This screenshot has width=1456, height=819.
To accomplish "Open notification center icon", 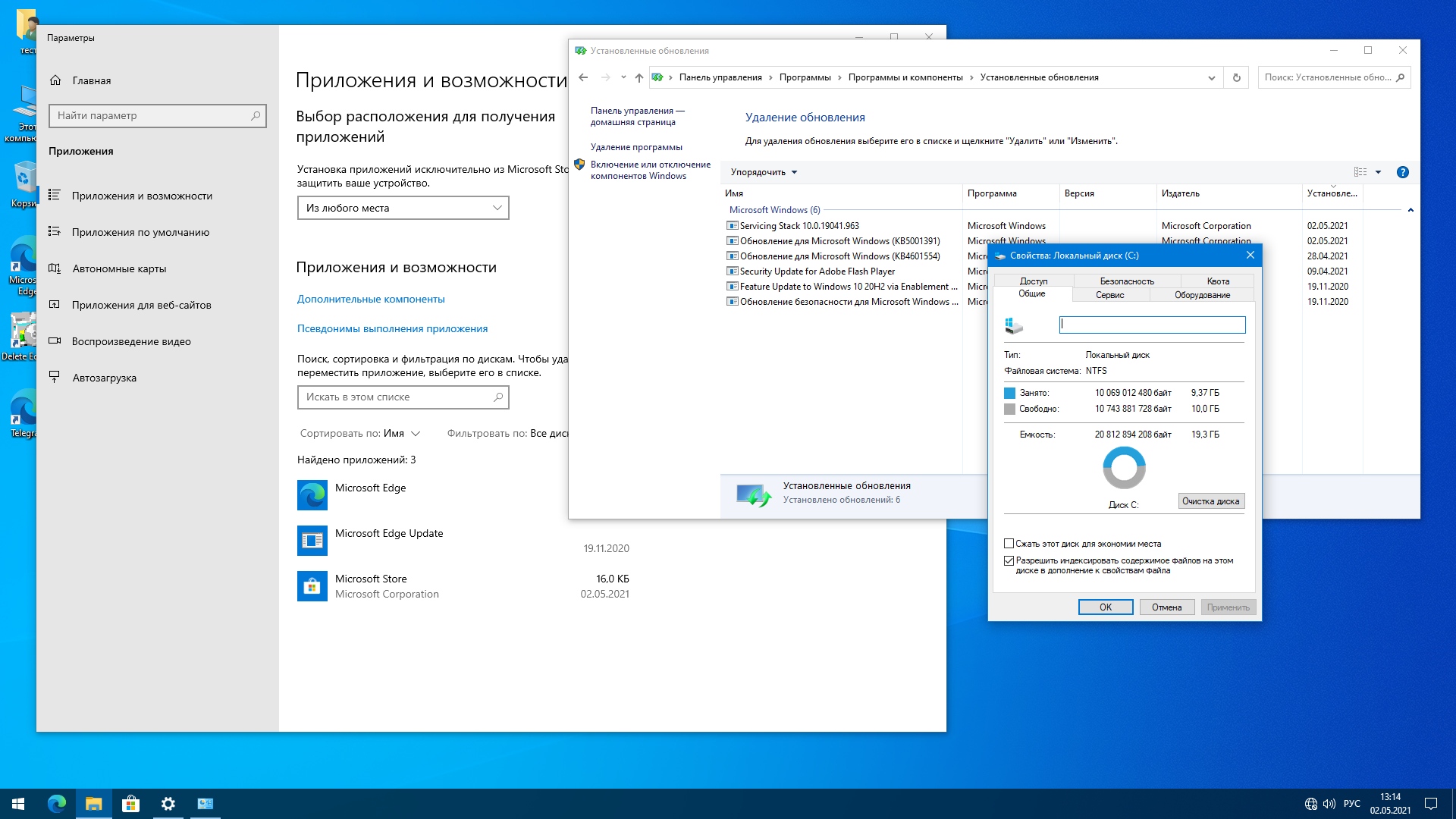I will pos(1431,804).
